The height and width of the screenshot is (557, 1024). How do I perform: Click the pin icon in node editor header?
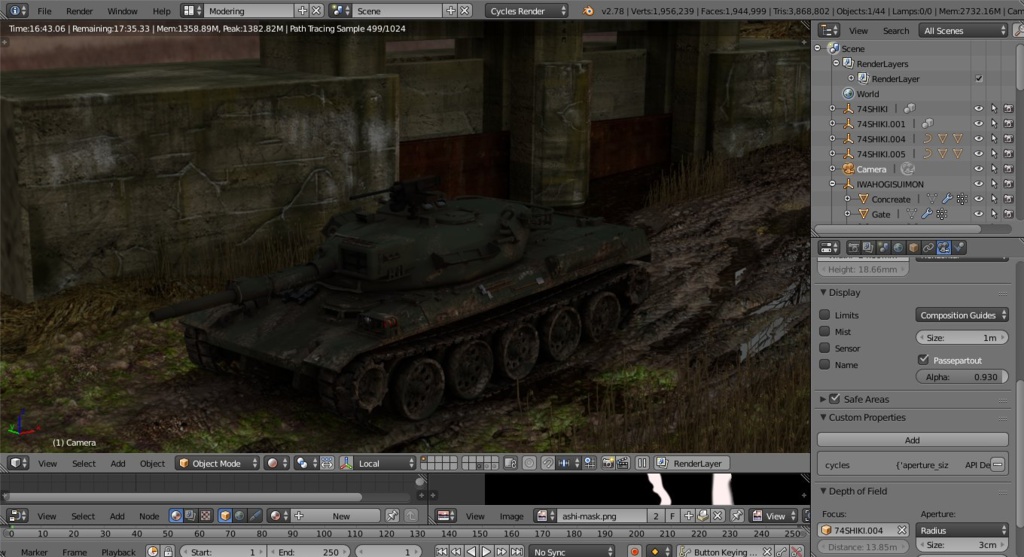pyautogui.click(x=392, y=516)
